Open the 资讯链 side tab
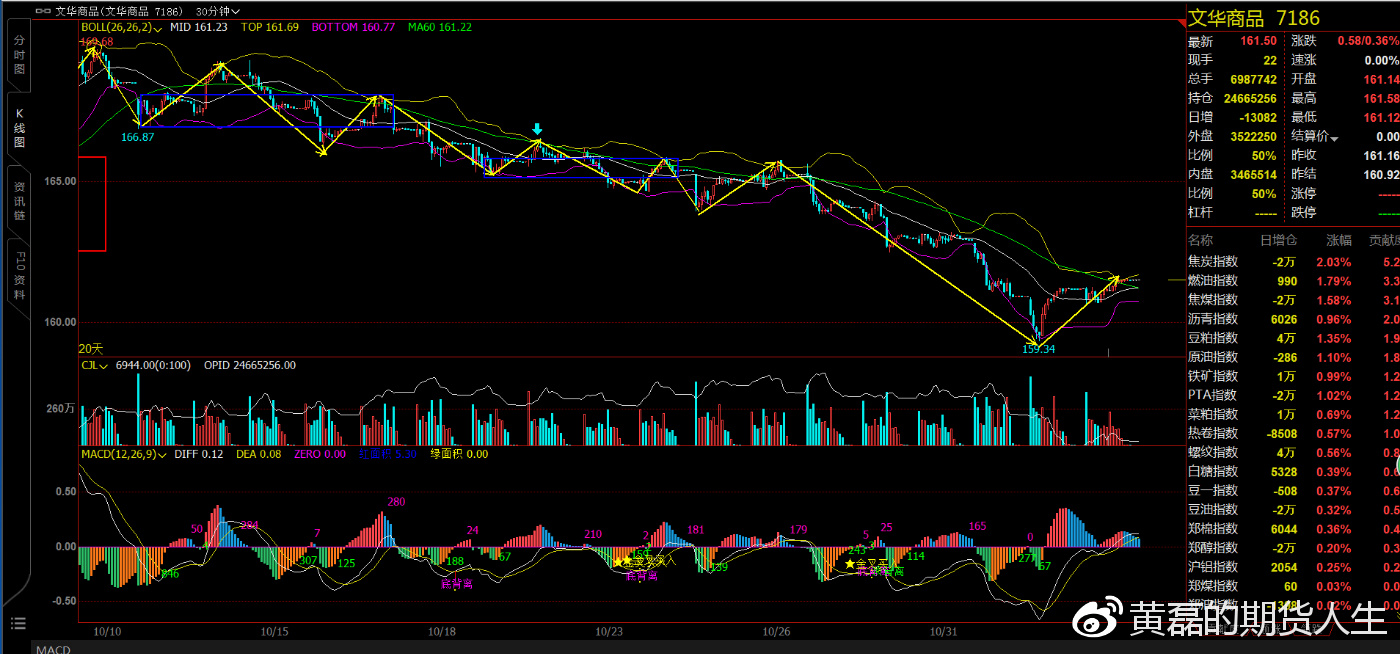This screenshot has width=1400, height=654. click(19, 200)
